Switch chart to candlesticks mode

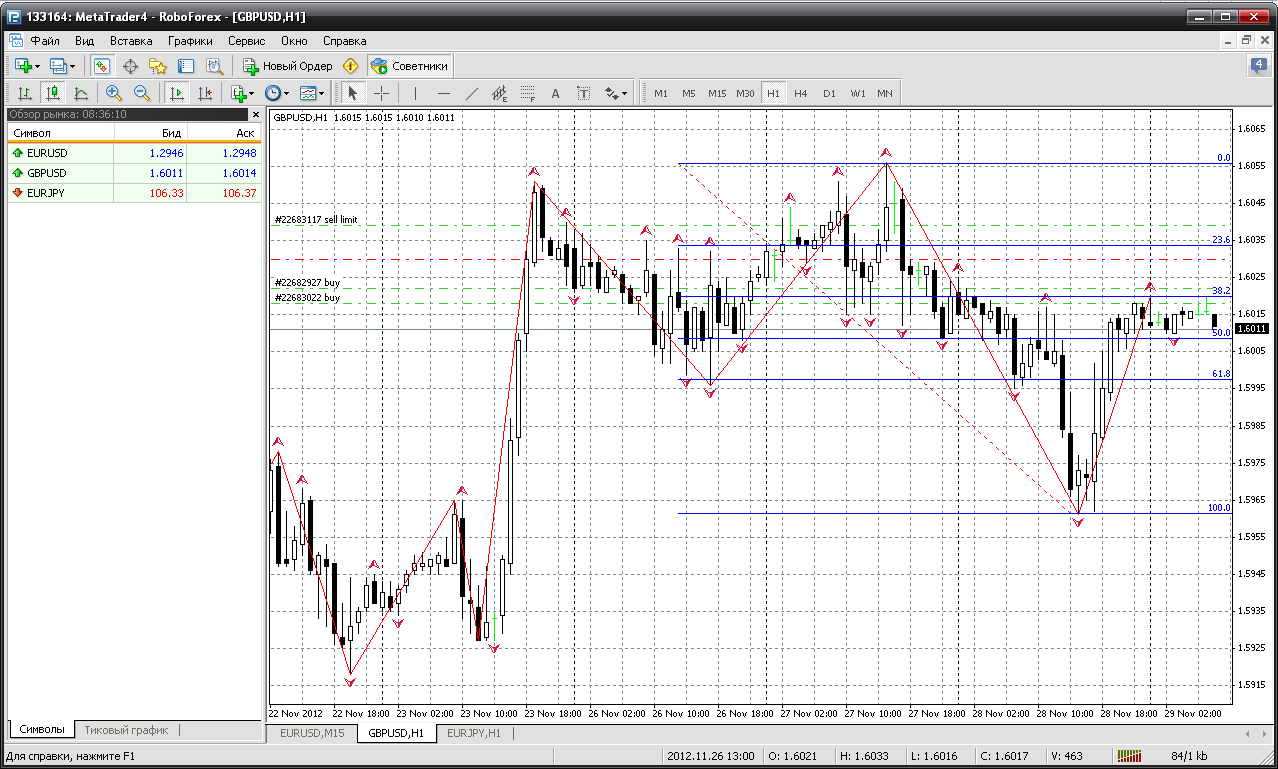(x=53, y=93)
